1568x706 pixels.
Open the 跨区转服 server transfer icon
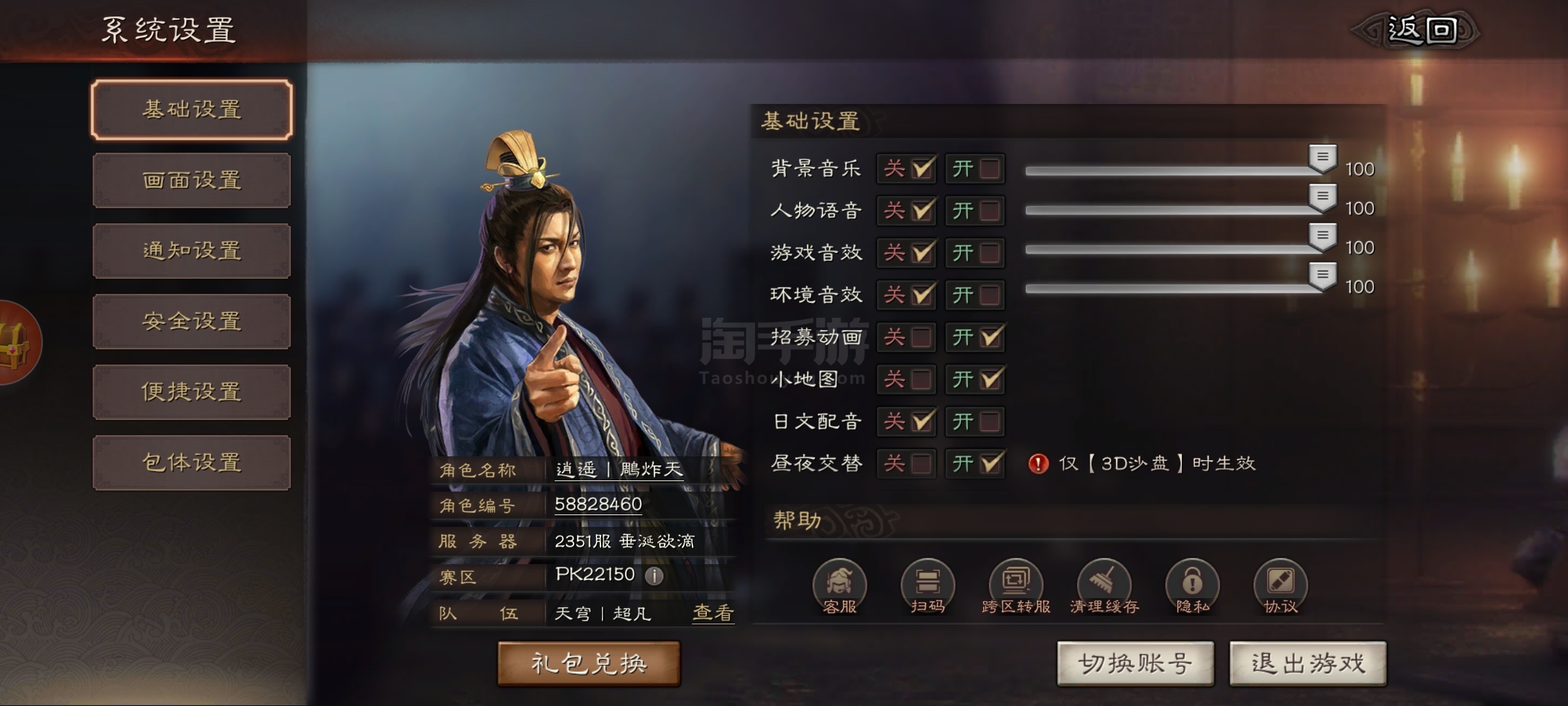[x=1016, y=586]
